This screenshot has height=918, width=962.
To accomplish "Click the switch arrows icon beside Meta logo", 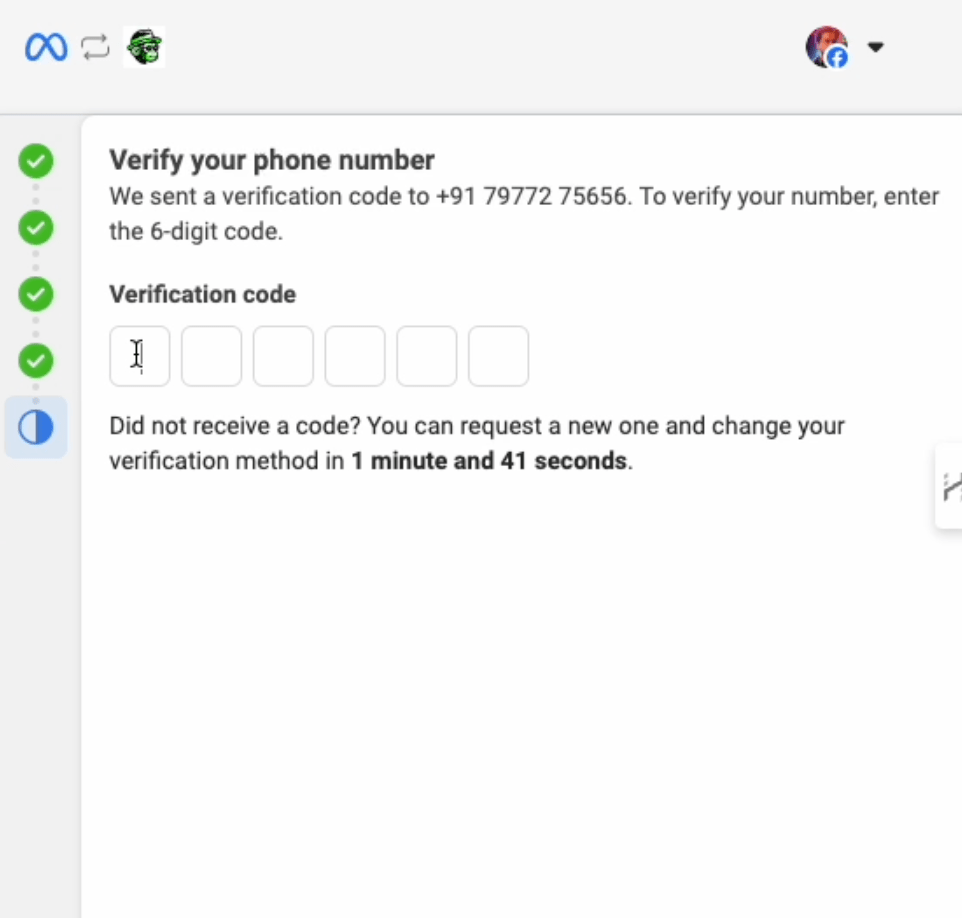I will pyautogui.click(x=96, y=47).
